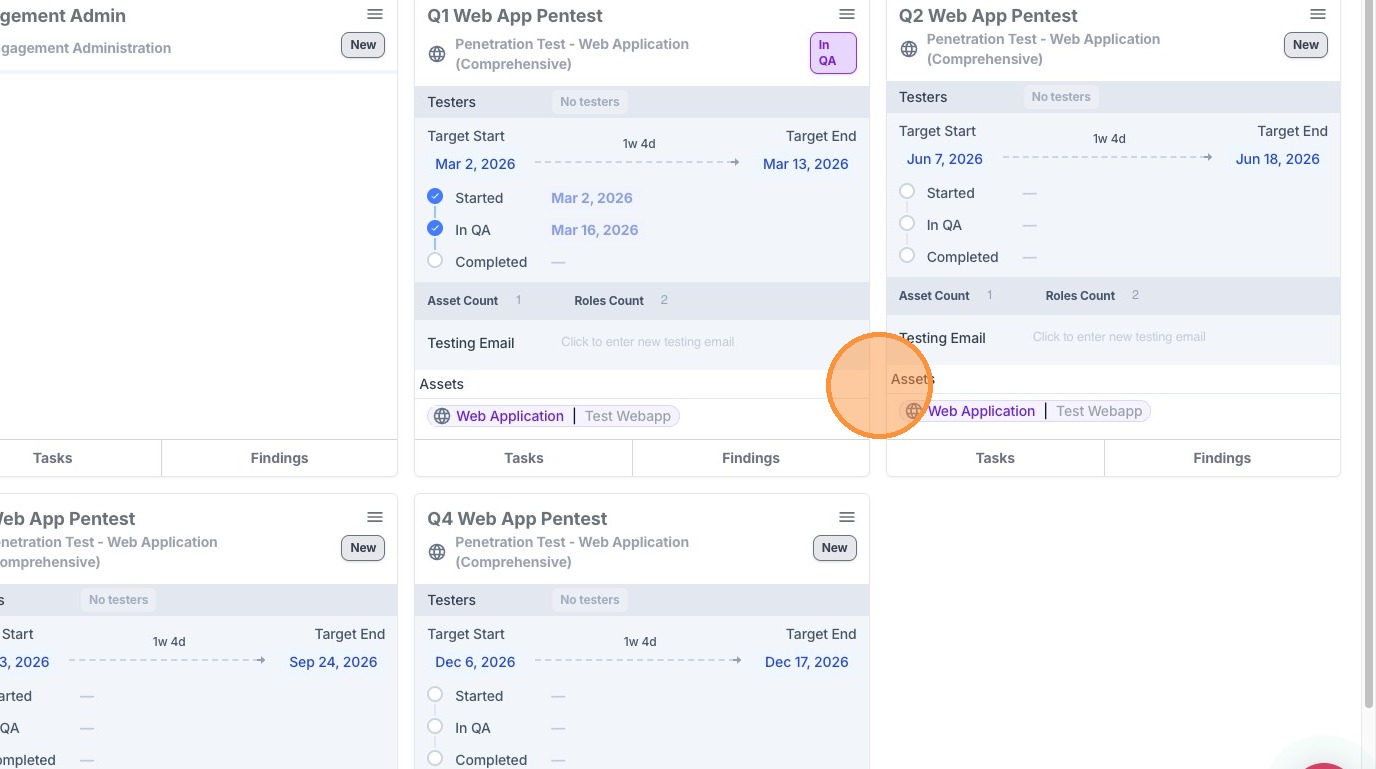Open New status badge on Q2 pentest
This screenshot has width=1376, height=769.
coord(1305,45)
